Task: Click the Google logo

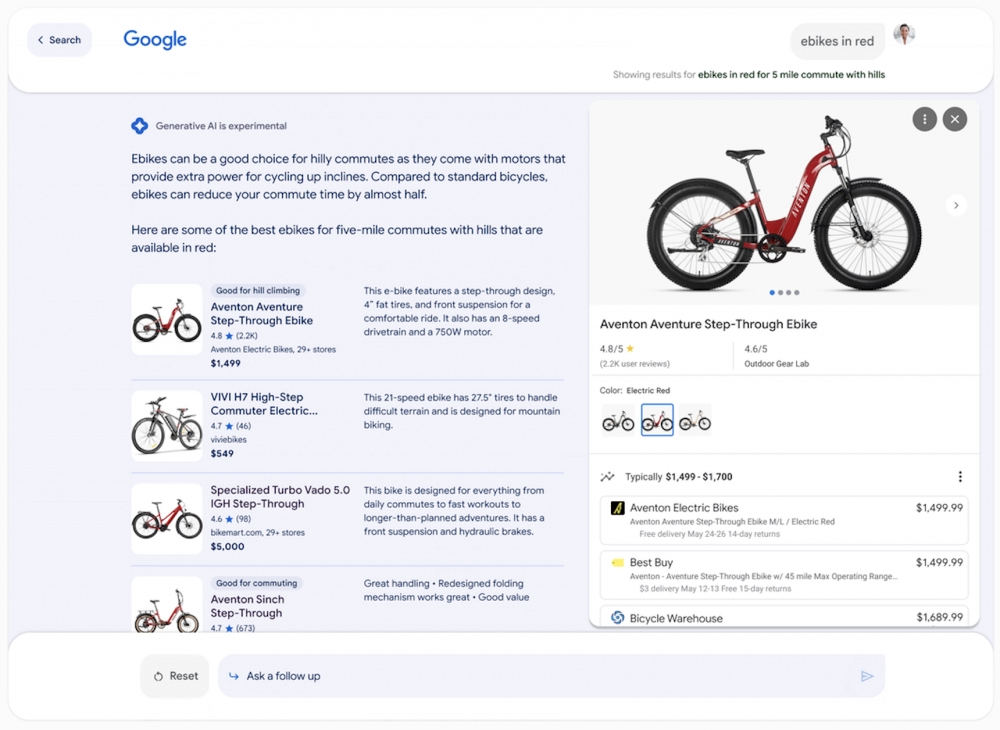Action: click(x=154, y=39)
